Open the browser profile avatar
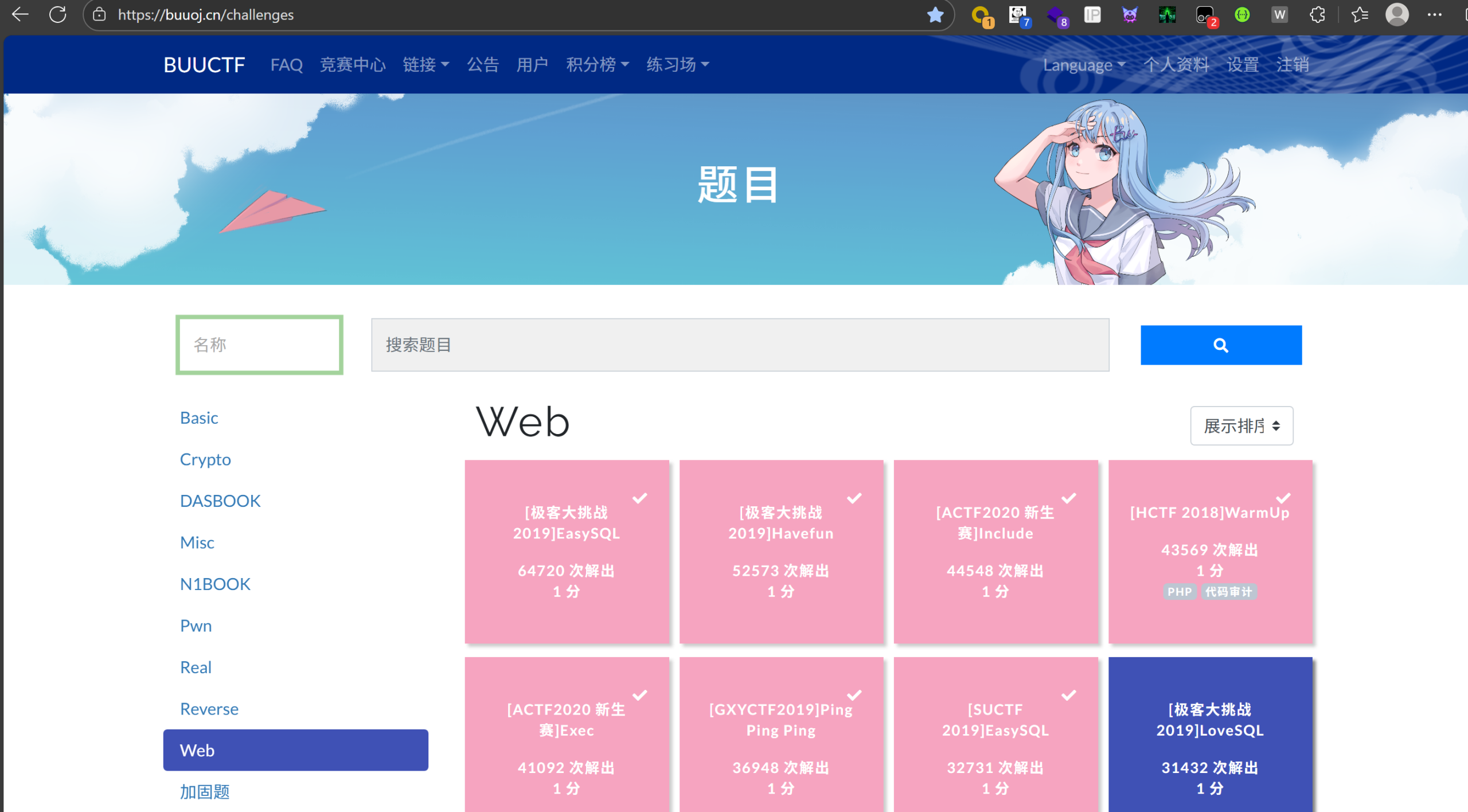This screenshot has height=812, width=1468. click(1397, 14)
